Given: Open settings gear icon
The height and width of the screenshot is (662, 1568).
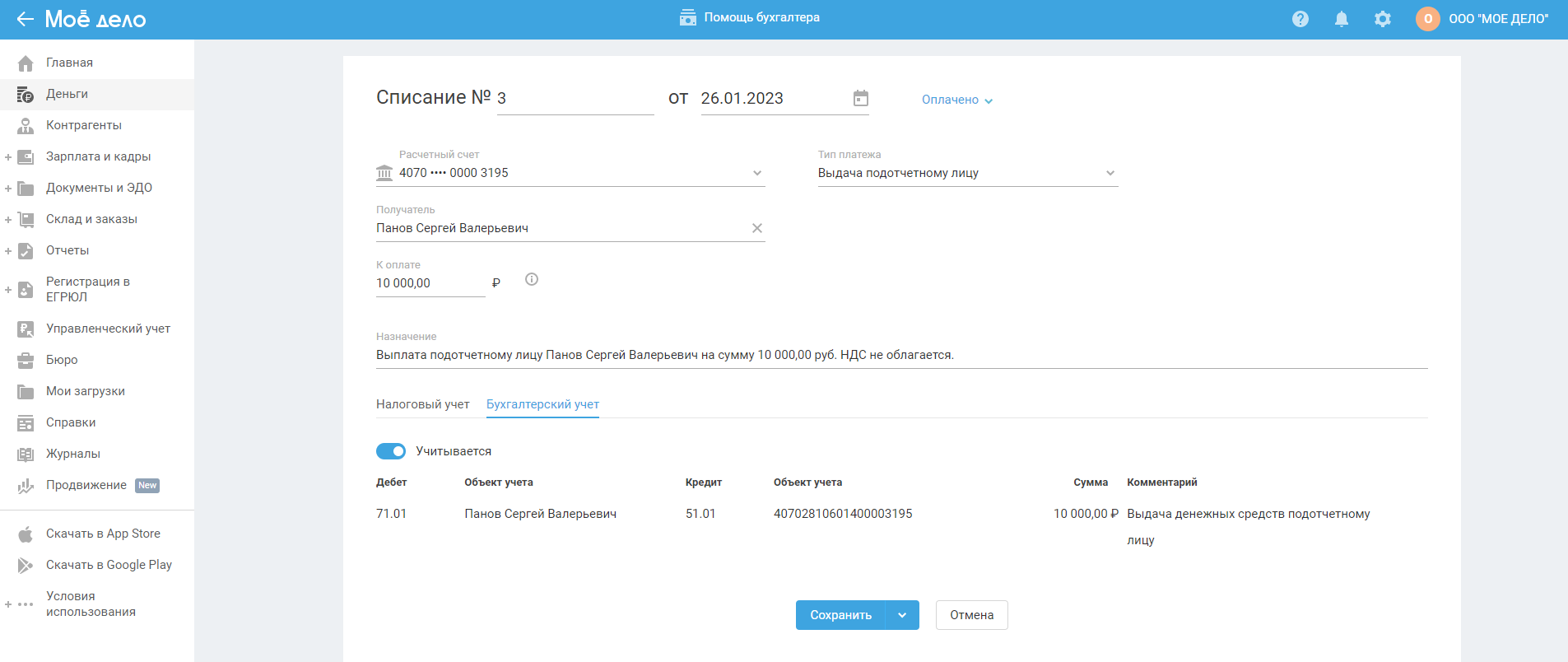Looking at the screenshot, I should [x=1382, y=19].
